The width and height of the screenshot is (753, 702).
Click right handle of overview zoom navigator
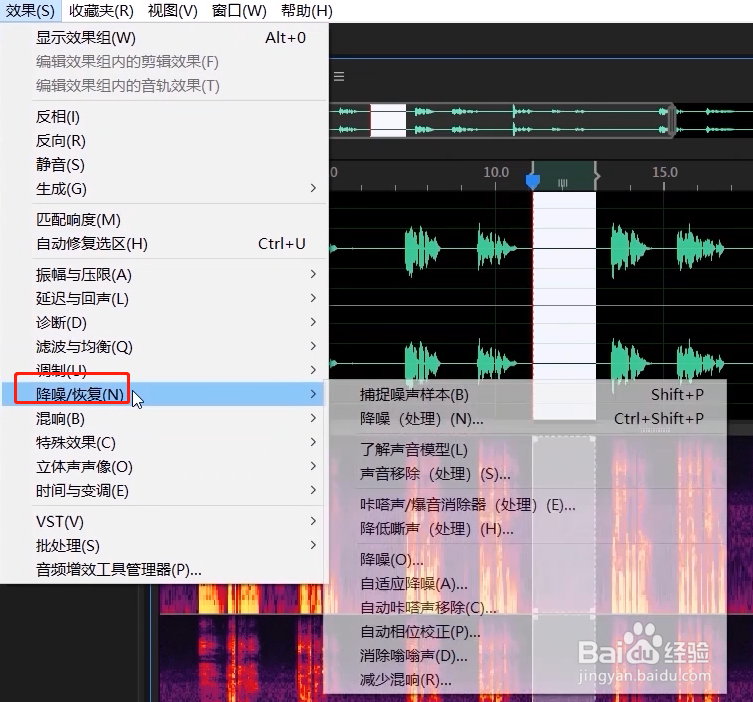[x=672, y=121]
